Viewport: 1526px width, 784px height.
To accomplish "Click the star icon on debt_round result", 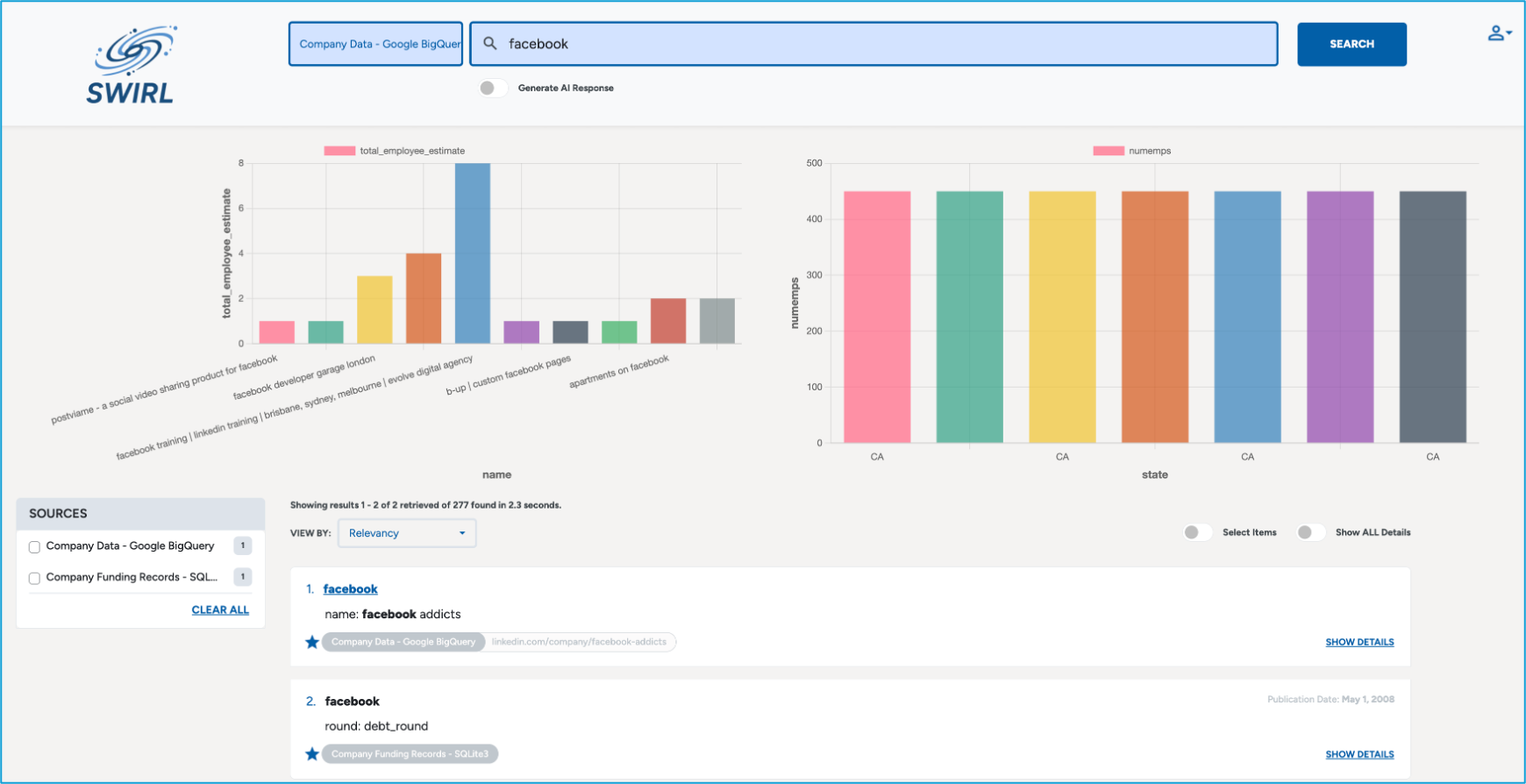I will (x=311, y=754).
